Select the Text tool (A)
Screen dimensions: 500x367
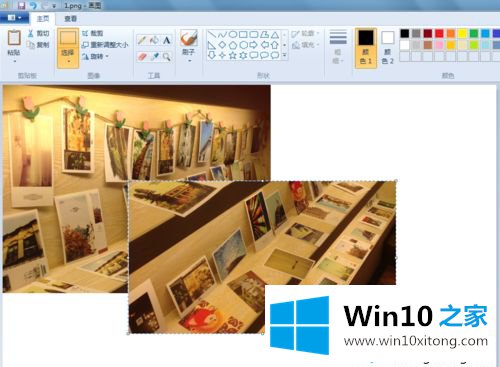(x=166, y=40)
